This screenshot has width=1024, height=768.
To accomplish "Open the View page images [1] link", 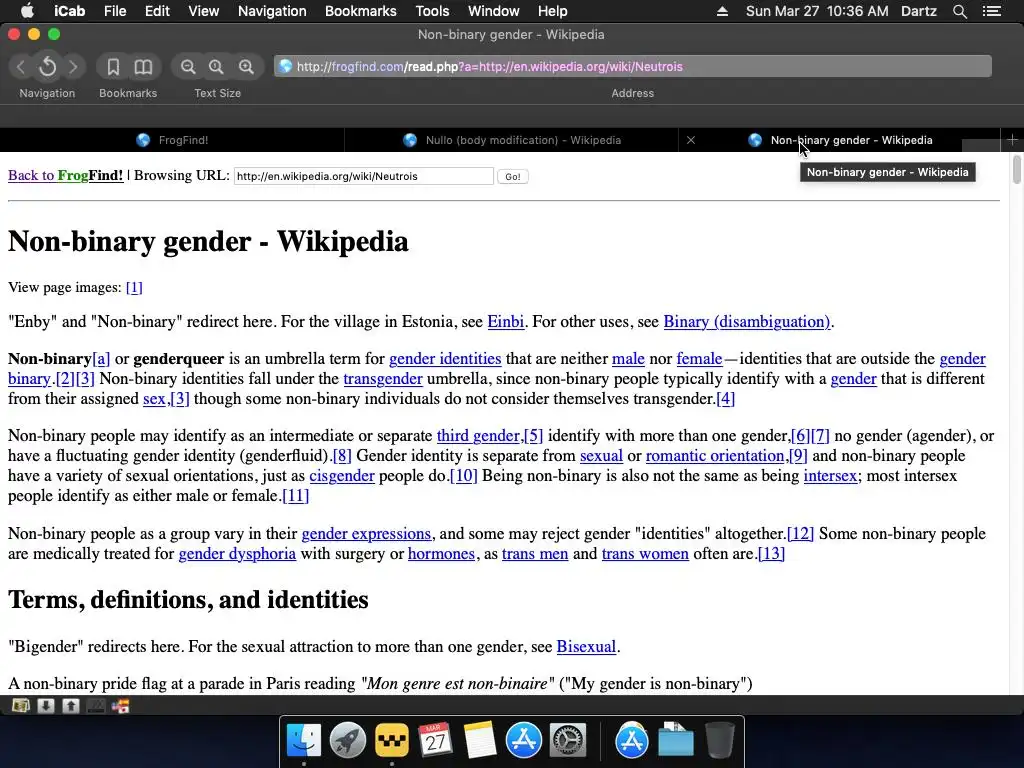I will pos(134,287).
